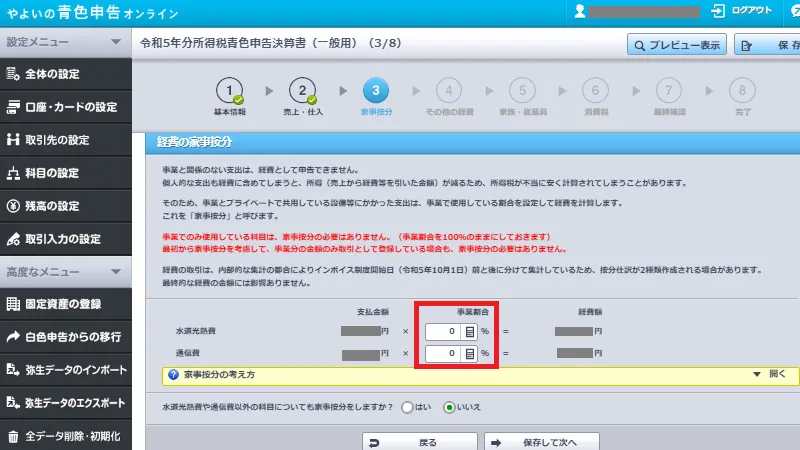Click the 経費の家事按分 section header
Image resolution: width=800 pixels, height=450 pixels.
(472, 142)
